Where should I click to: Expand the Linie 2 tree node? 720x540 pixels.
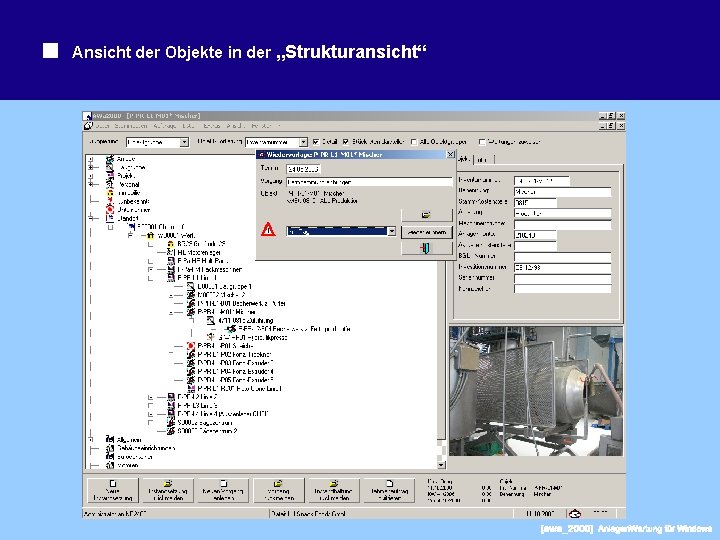point(151,397)
